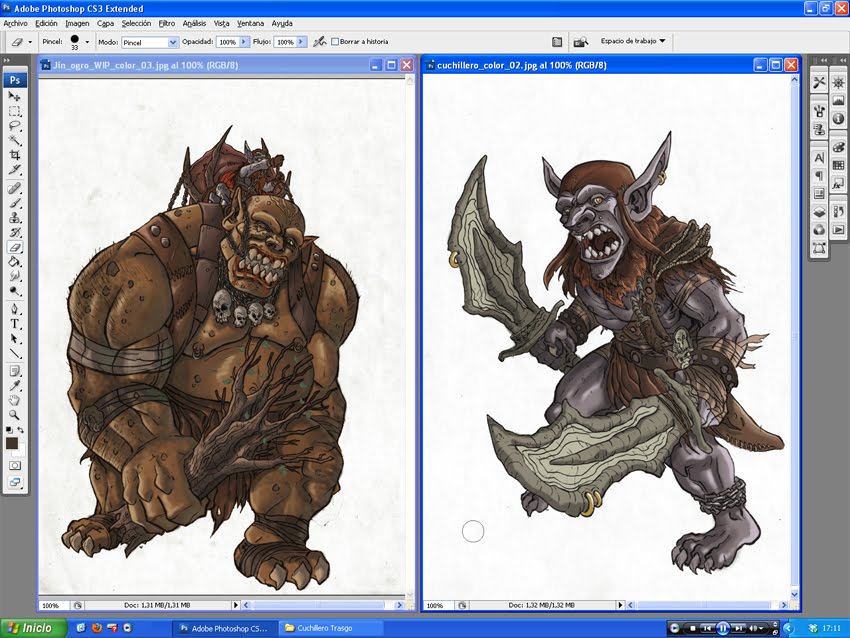
Task: Open the Channels panel icon
Action: pos(819,230)
